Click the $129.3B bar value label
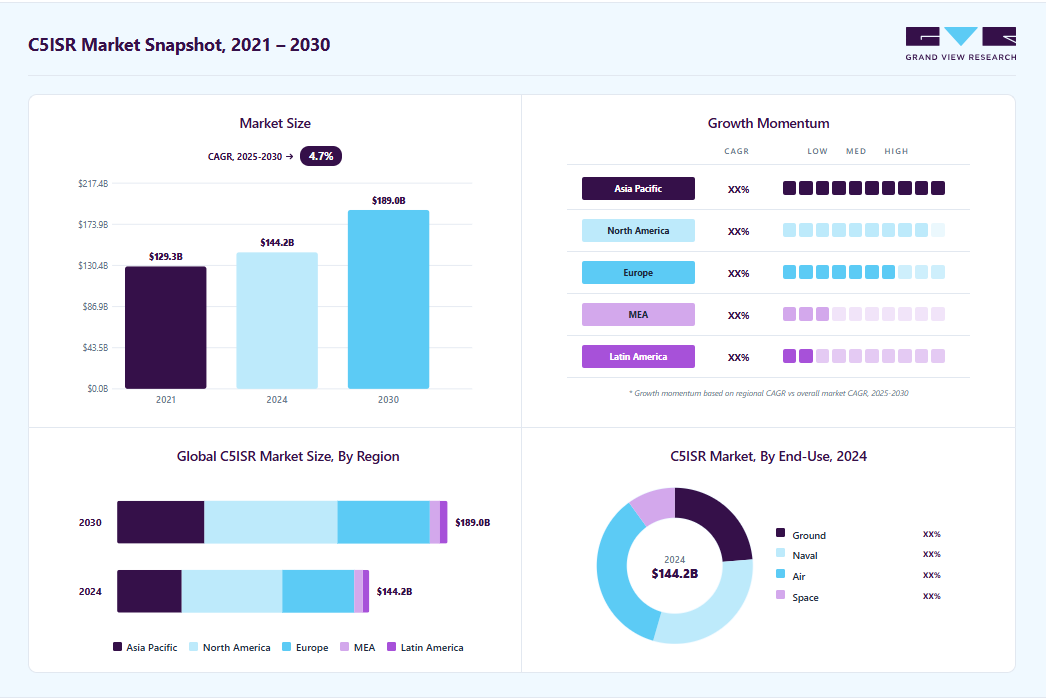Viewport: 1046px width, 698px height. [165, 256]
